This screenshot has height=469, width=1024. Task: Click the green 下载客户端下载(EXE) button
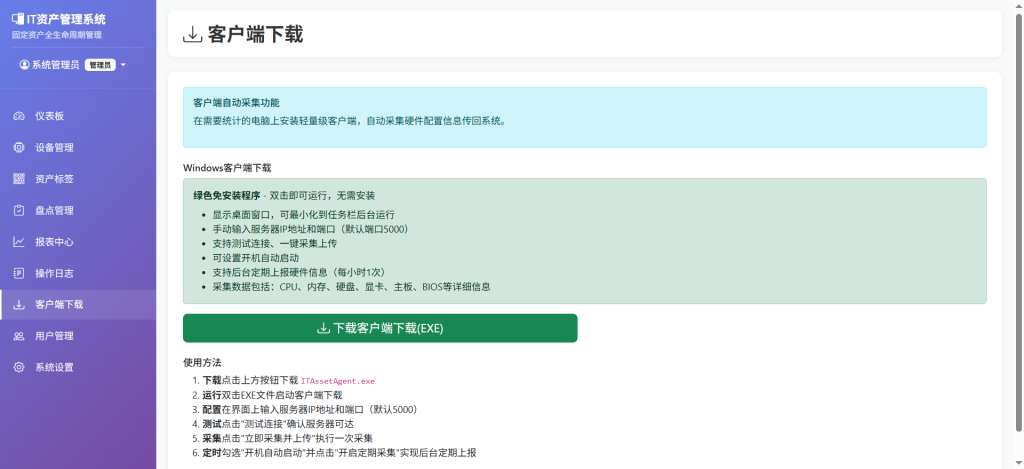click(380, 328)
